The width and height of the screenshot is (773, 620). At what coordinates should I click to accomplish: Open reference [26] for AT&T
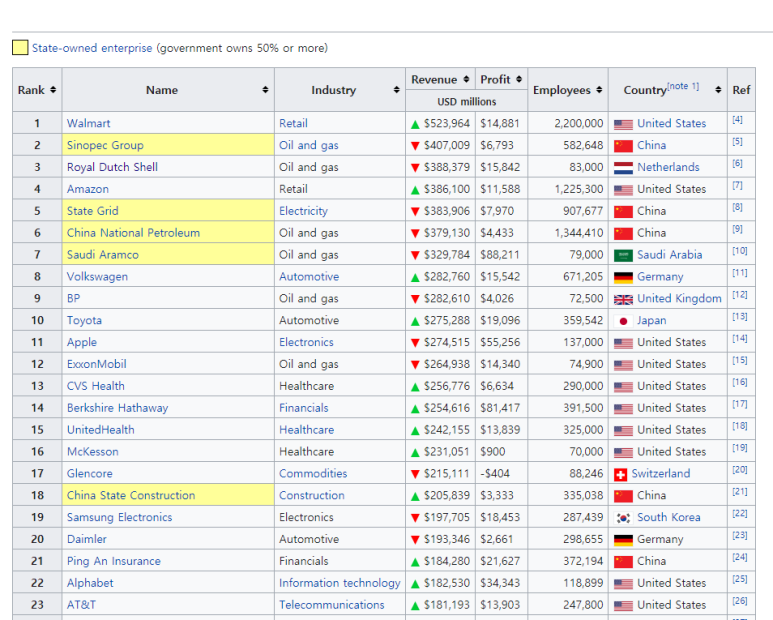pos(739,601)
